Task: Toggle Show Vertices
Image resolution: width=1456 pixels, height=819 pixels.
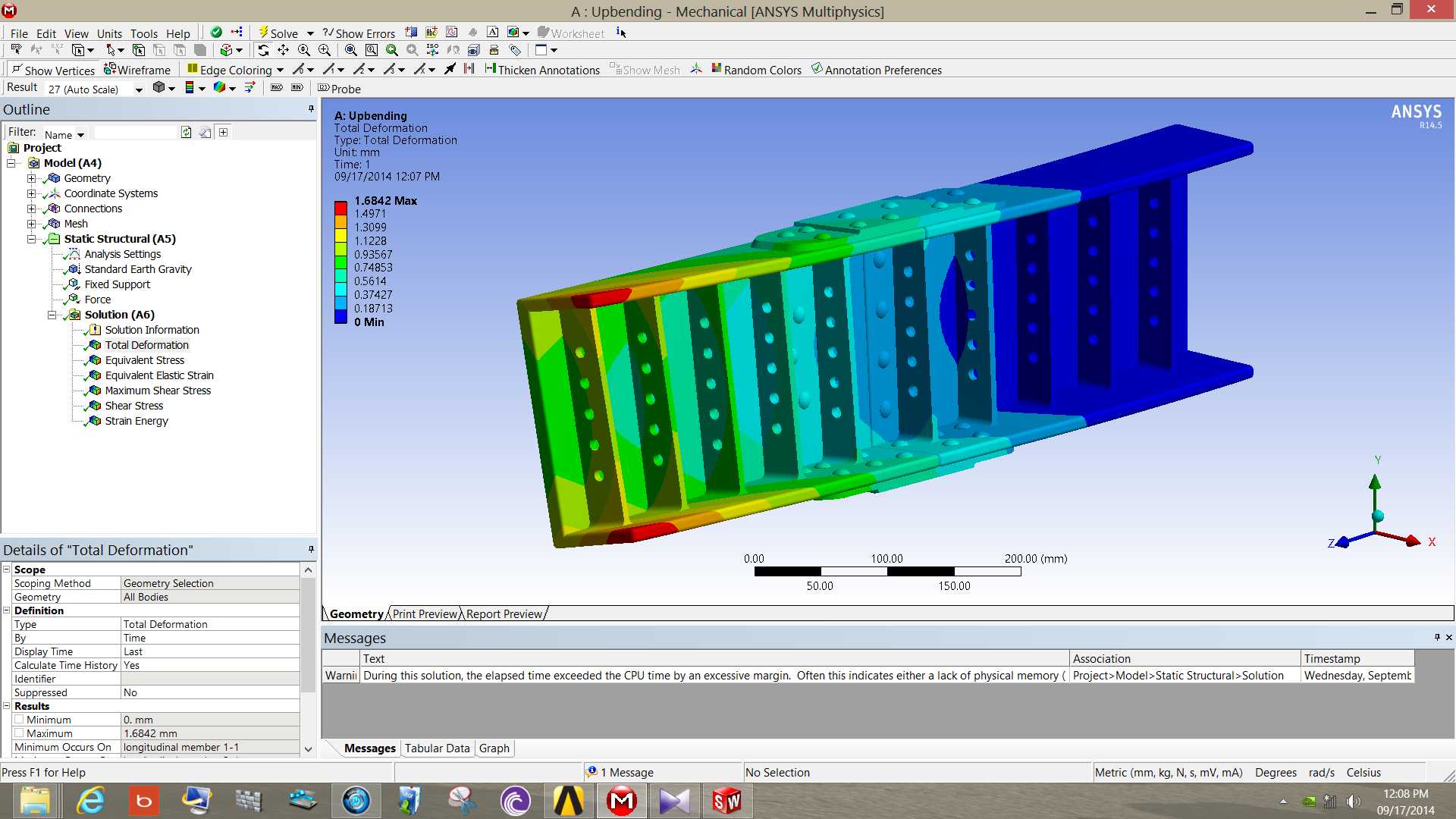Action: 53,70
